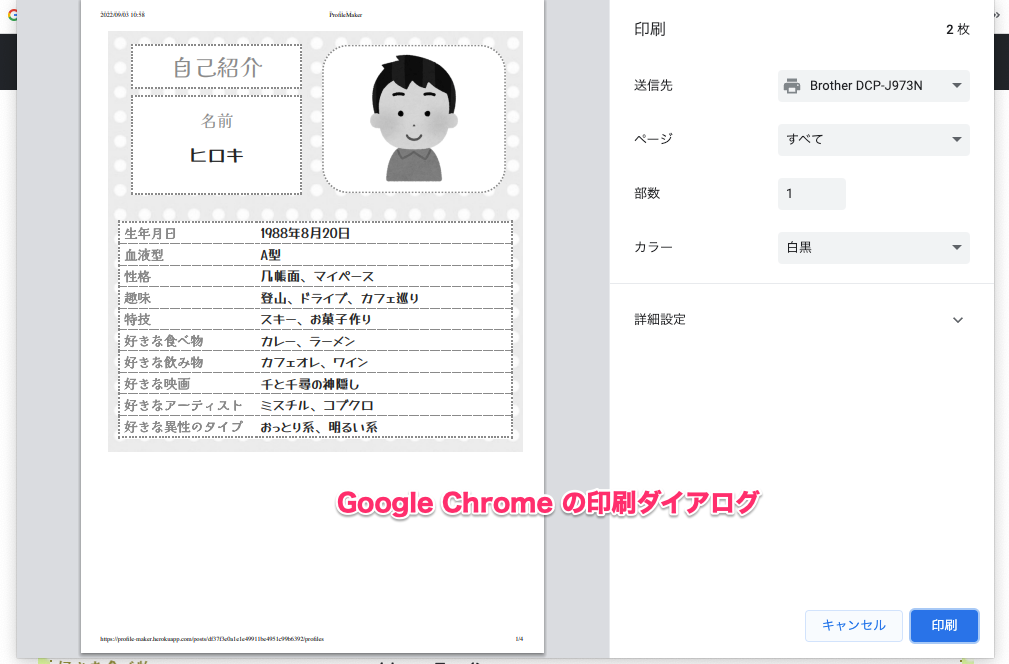Viewport: 1009px width, 664px height.
Task: Click the 千と千尋の神隠し movie value
Action: click(x=310, y=384)
